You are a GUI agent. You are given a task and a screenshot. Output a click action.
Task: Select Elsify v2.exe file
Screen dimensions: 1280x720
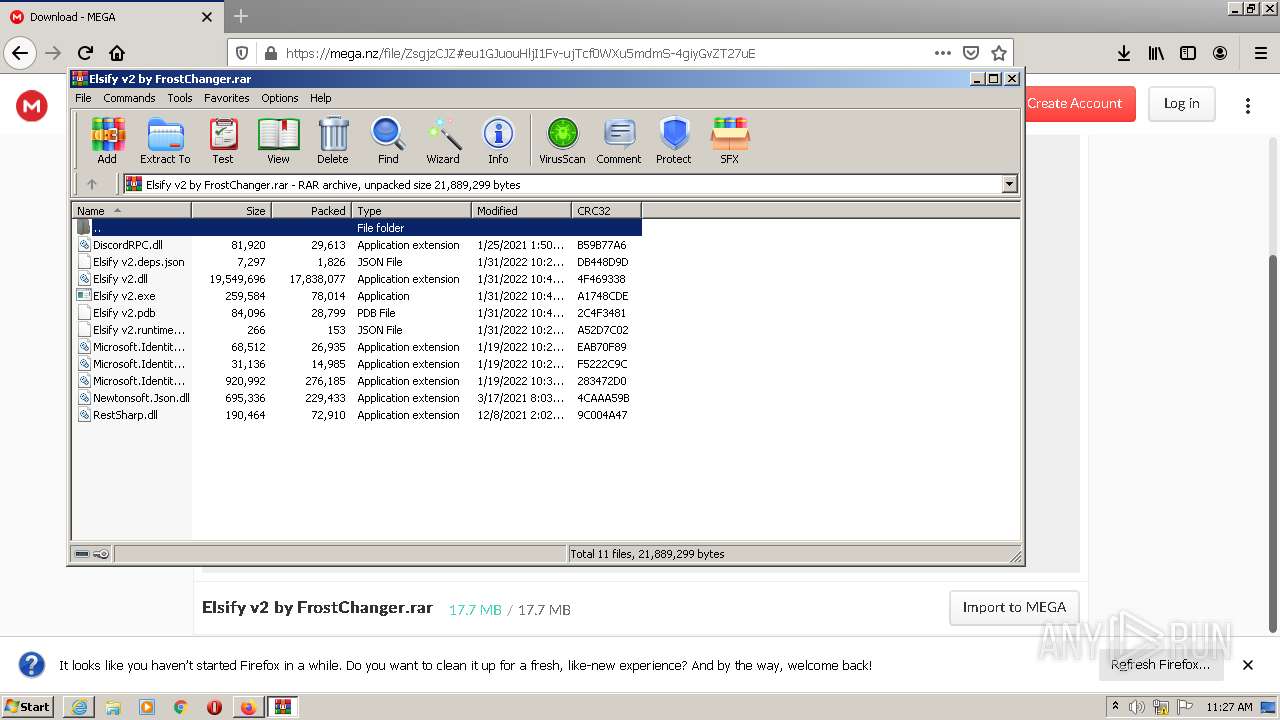pos(357,296)
